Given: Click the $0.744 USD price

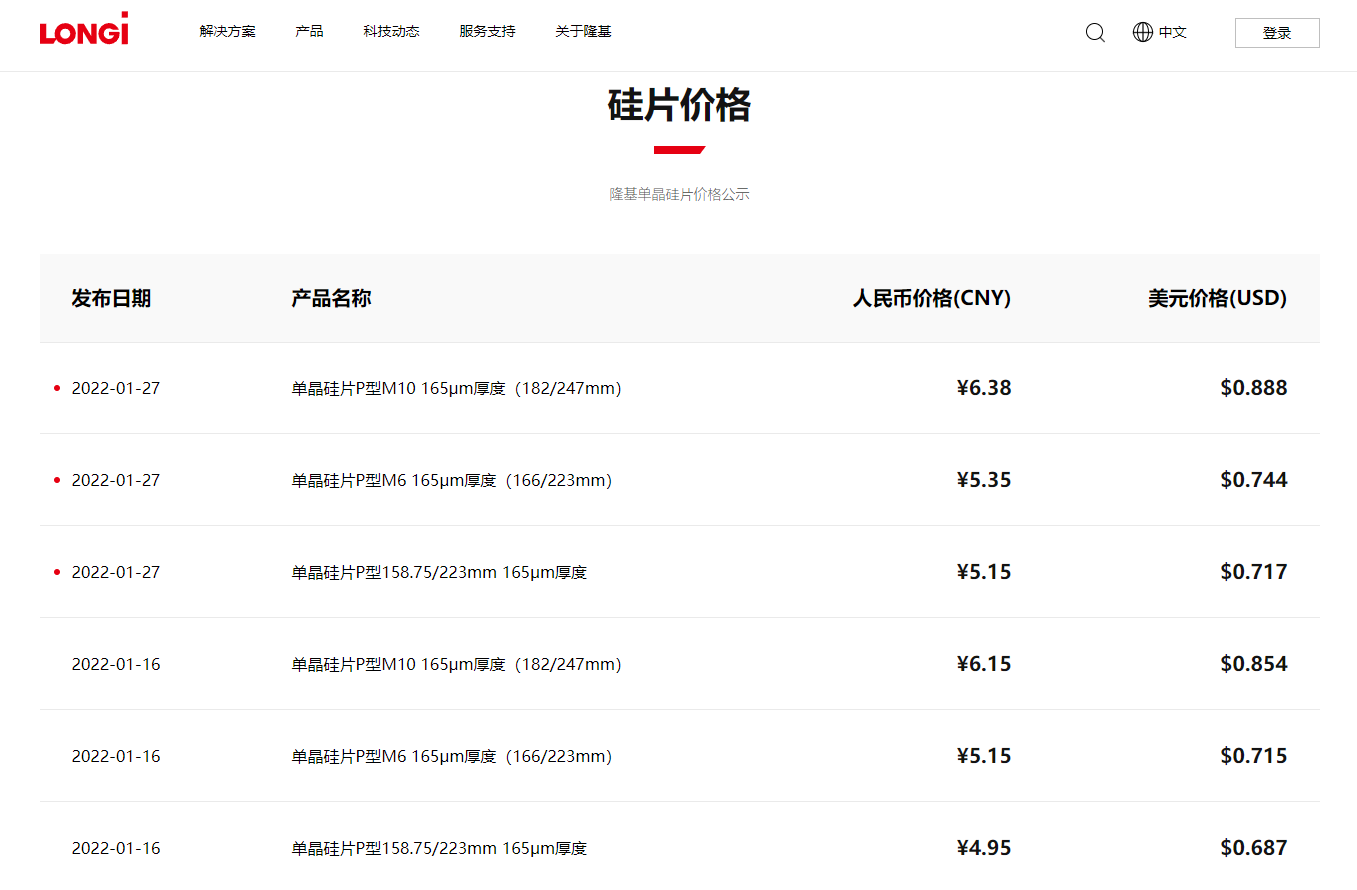Looking at the screenshot, I should click(1253, 480).
